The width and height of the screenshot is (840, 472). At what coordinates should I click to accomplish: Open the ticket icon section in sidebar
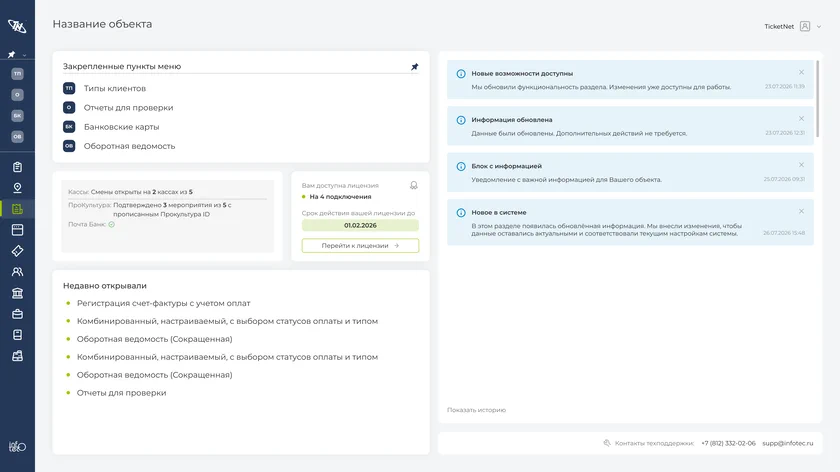tap(17, 251)
